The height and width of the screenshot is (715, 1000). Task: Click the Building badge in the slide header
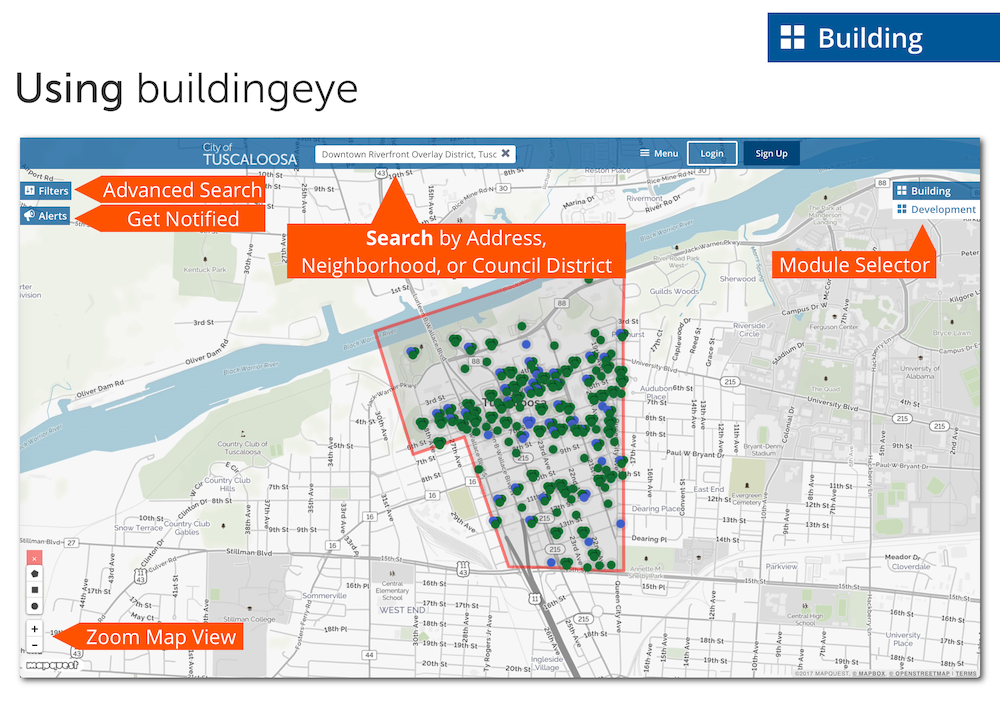[883, 38]
